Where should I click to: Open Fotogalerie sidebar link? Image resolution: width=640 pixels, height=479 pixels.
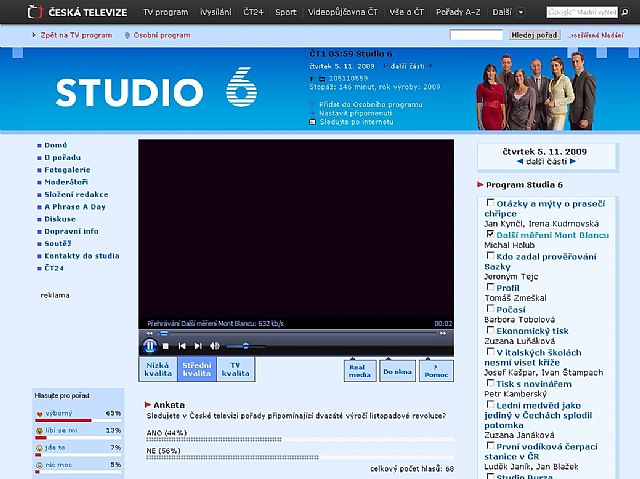(x=67, y=170)
